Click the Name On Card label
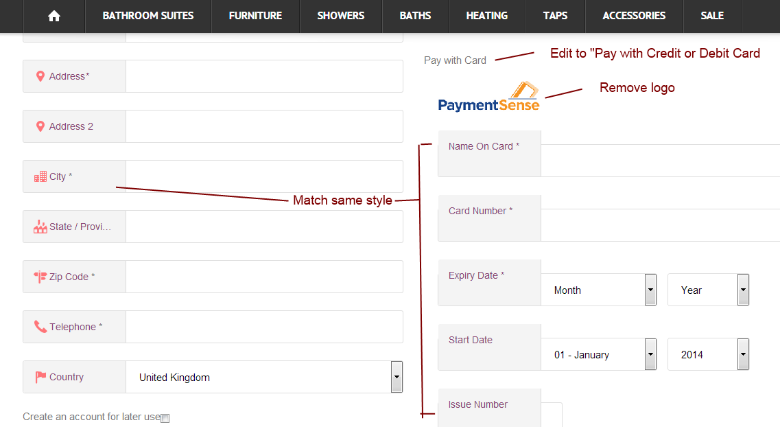780x427 pixels. click(x=484, y=146)
